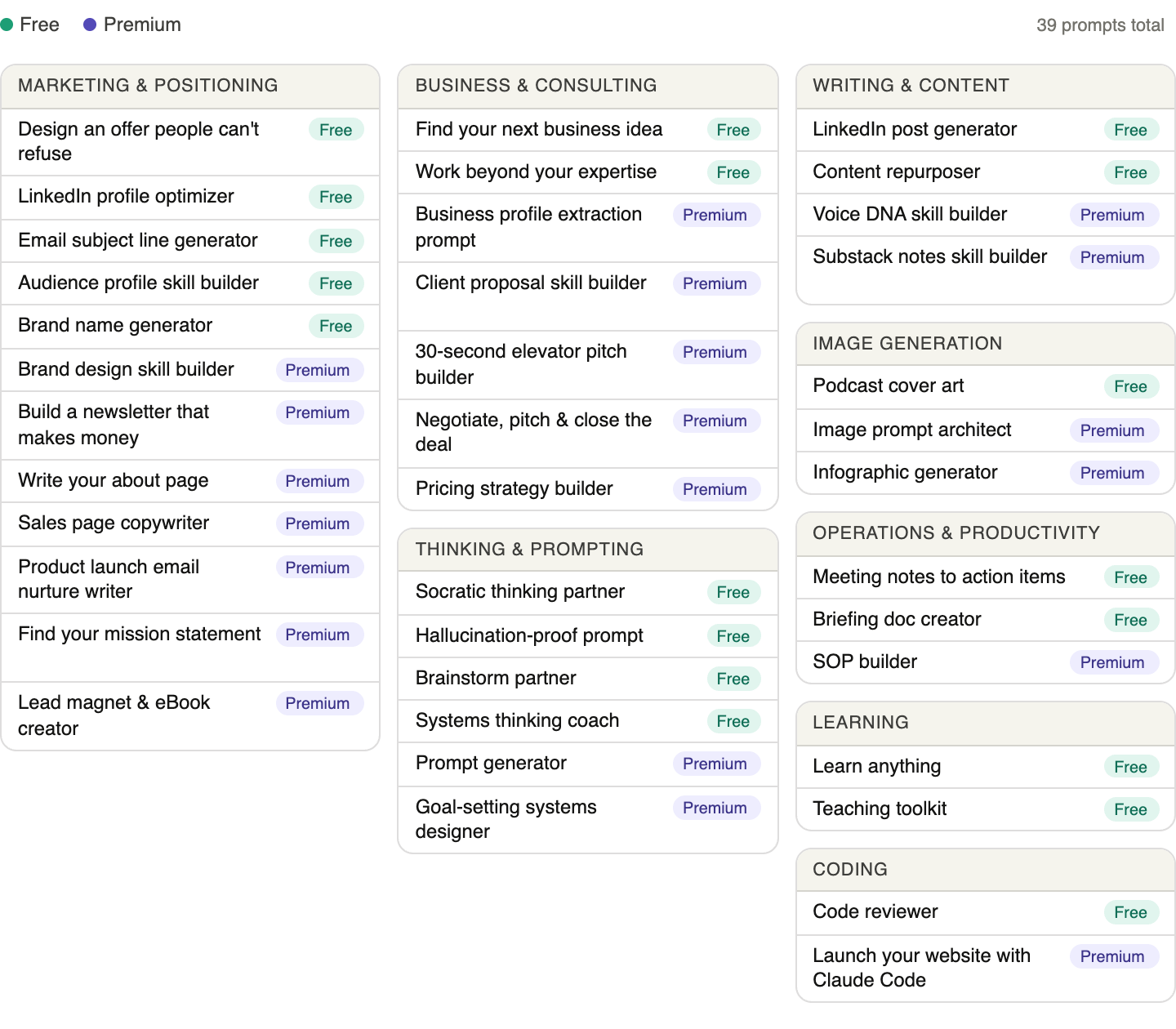
Task: Open the Code reviewer prompt
Action: pos(985,912)
